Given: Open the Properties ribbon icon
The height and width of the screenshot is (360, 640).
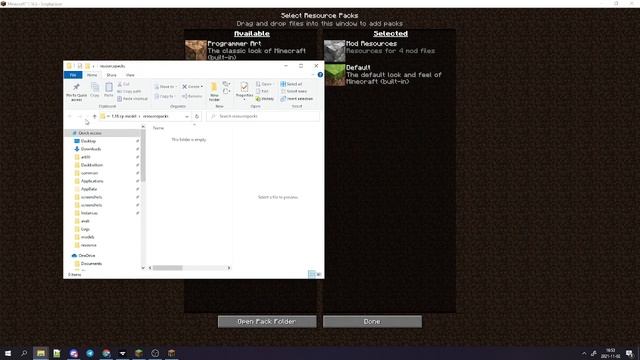Looking at the screenshot, I should (244, 91).
